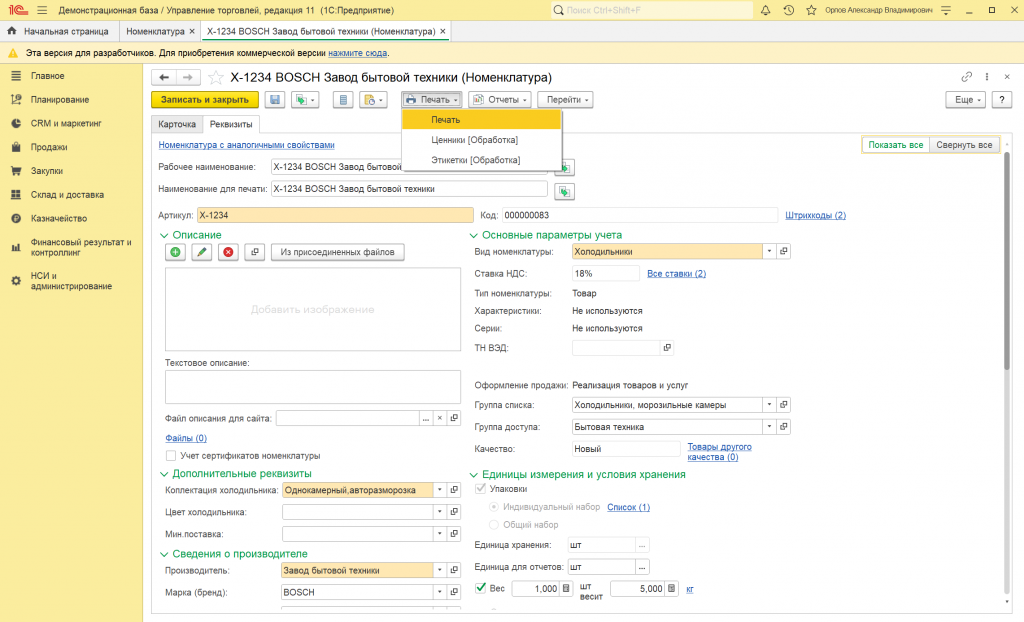Select Общий набор radio button
Screen dimensions: 1024x622
tap(493, 524)
